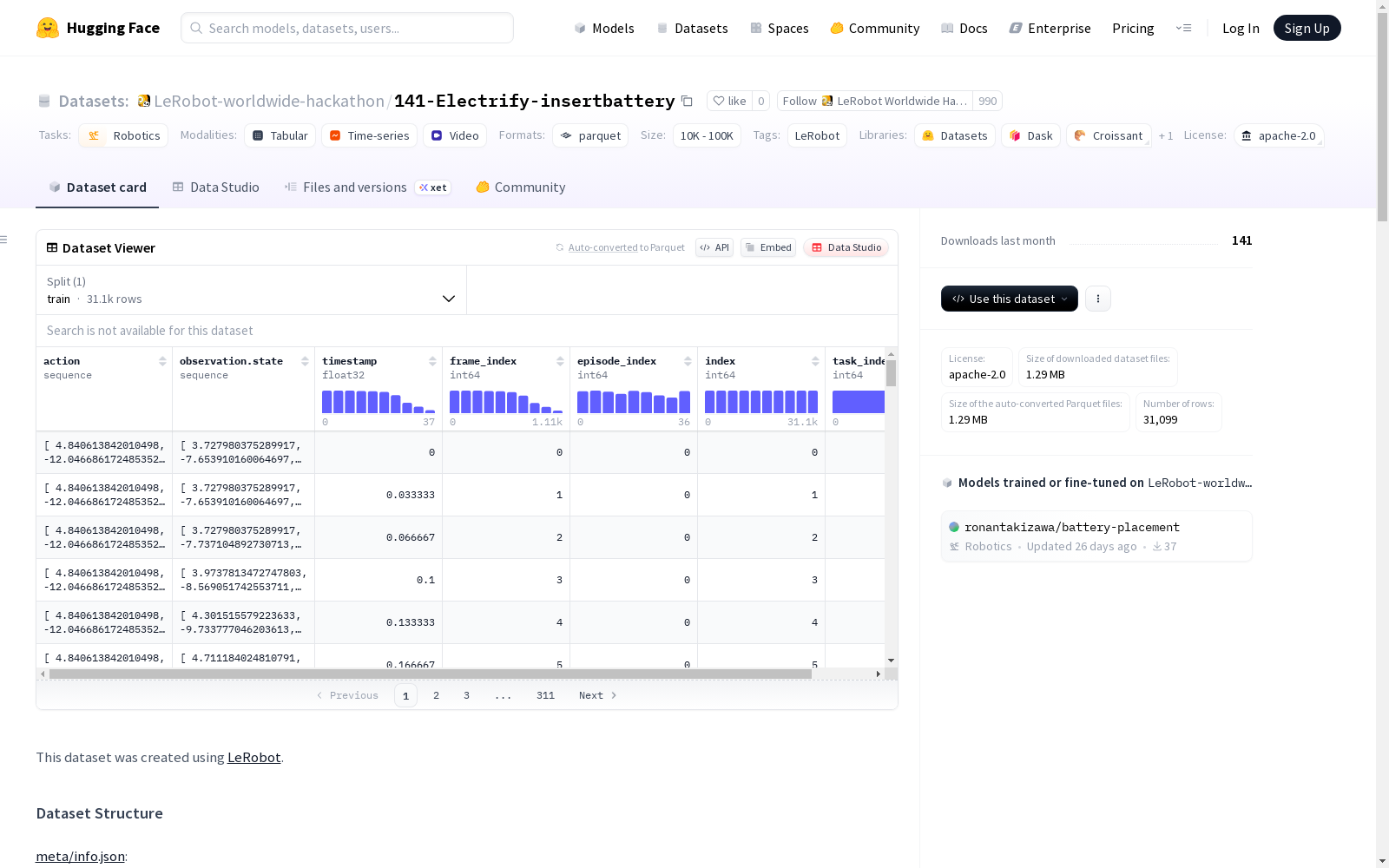The image size is (1389, 868).
Task: Switch to the Data Studio tab
Action: tap(215, 187)
